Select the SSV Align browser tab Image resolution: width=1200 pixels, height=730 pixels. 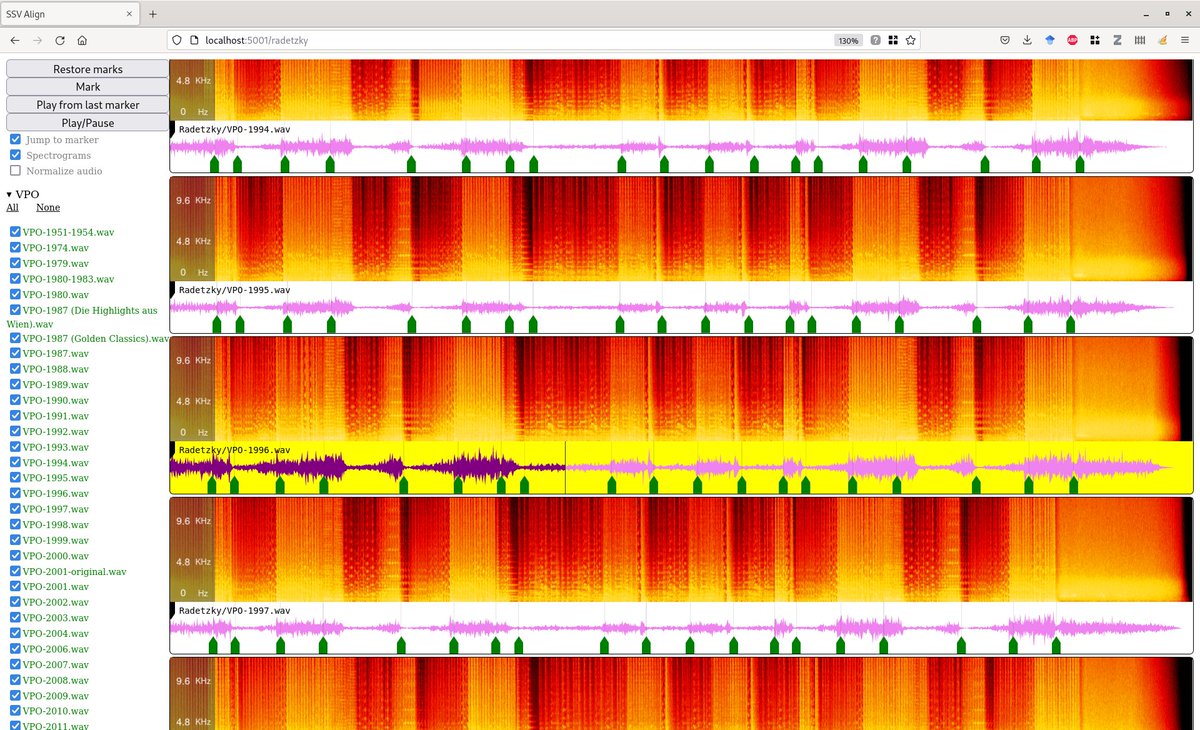tap(70, 14)
